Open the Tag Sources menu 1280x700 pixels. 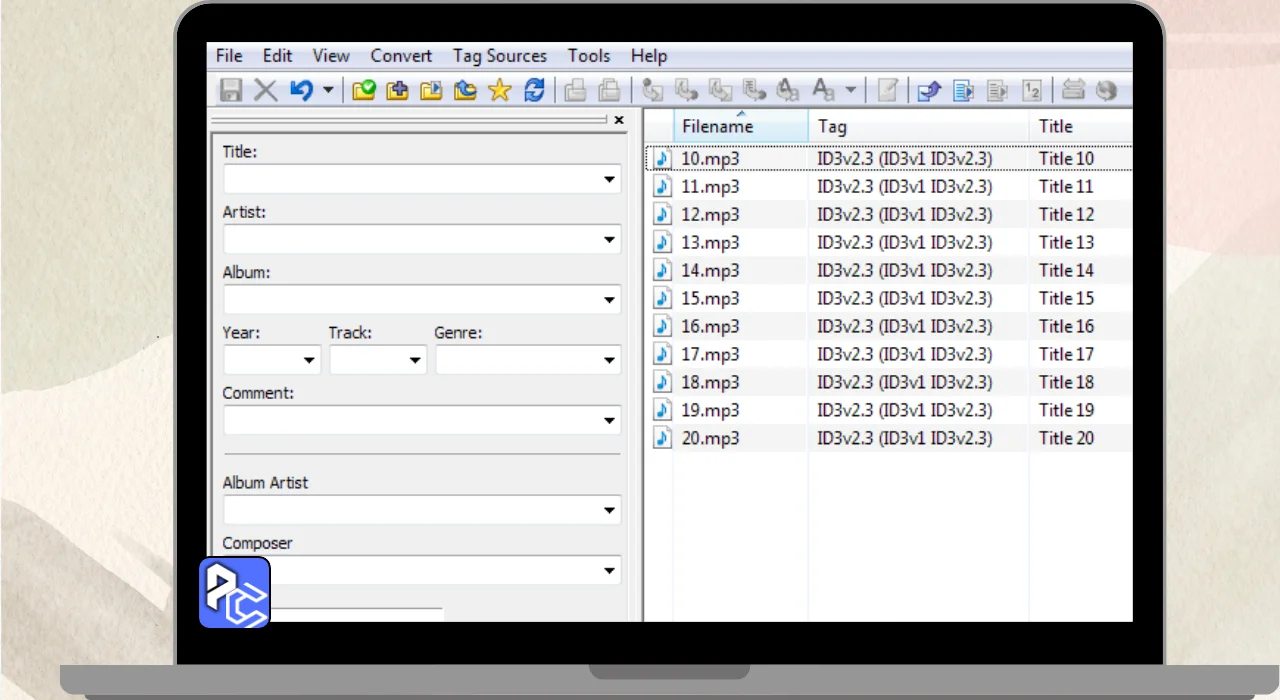[500, 56]
